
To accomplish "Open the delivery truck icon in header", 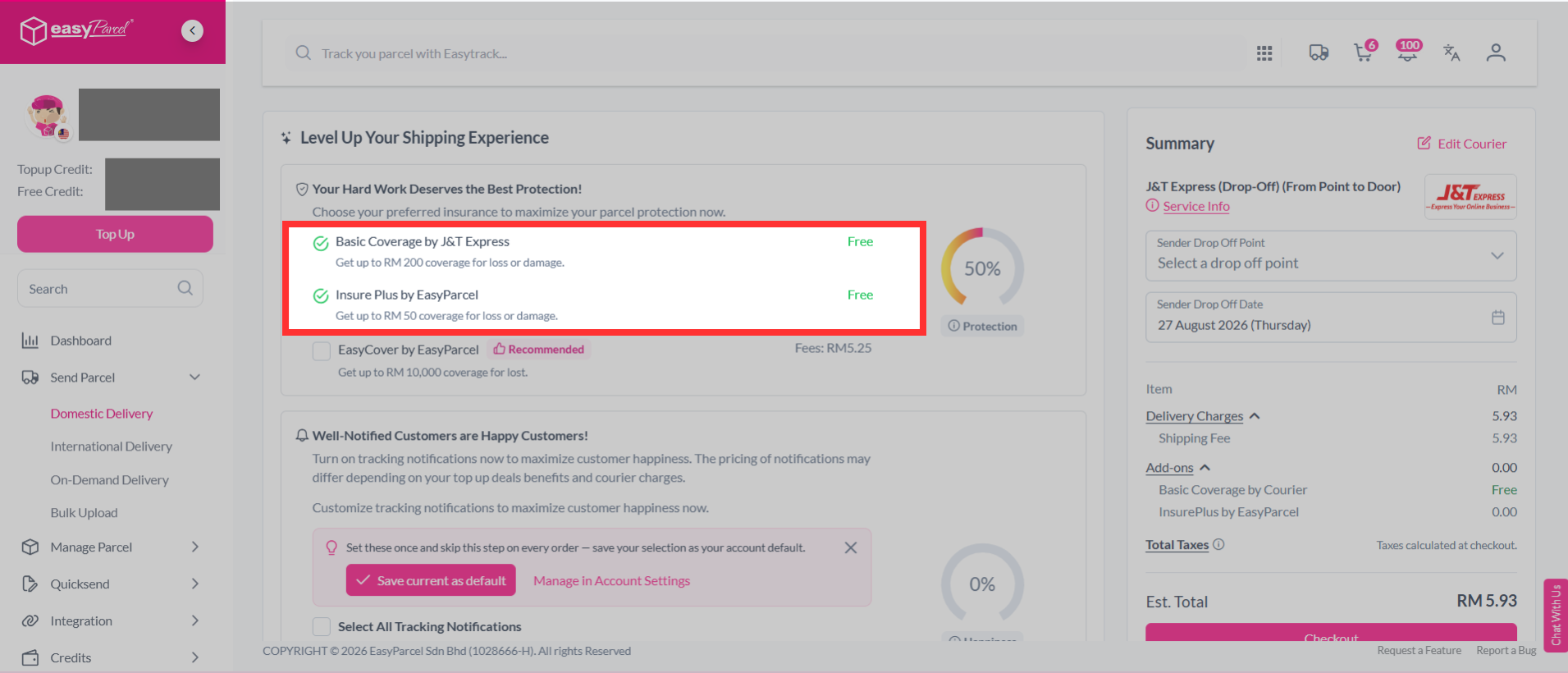I will click(1319, 53).
